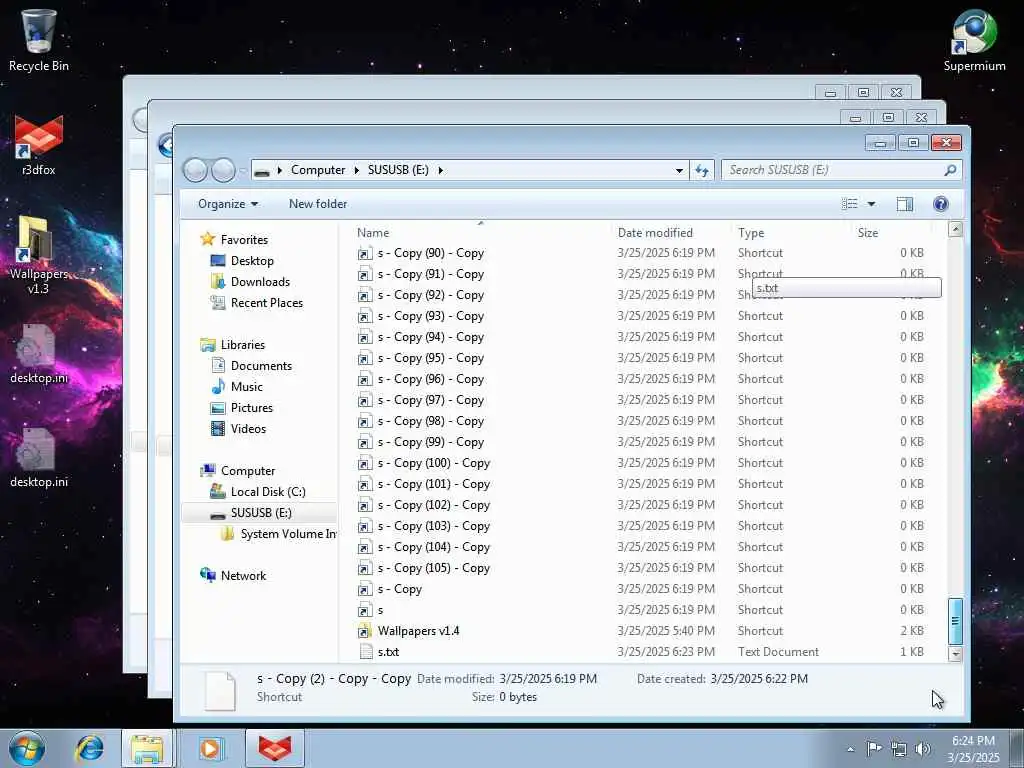
Task: Open the volume speaker tray icon
Action: (923, 749)
